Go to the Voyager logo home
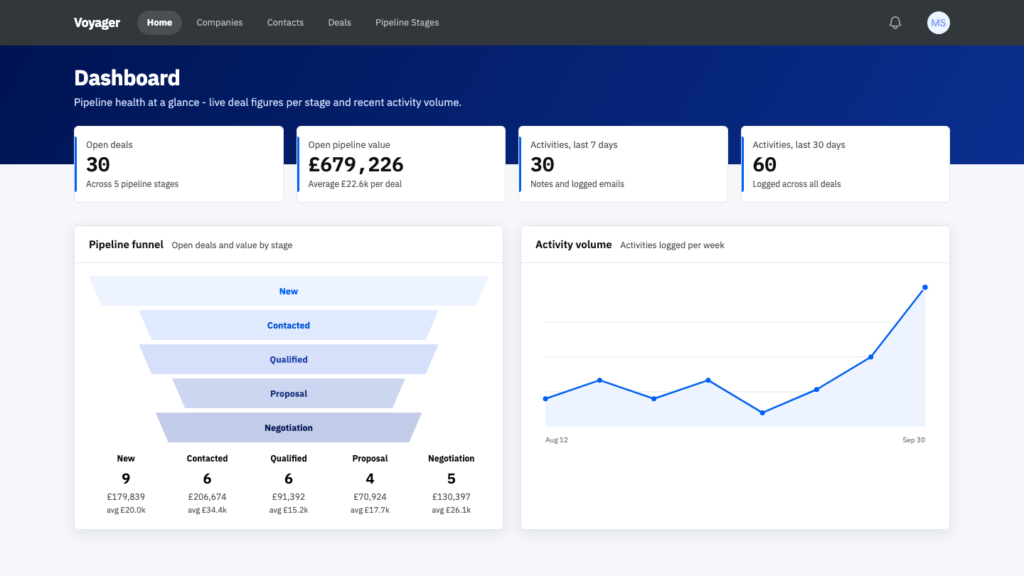Screen dimensions: 1024x576 coord(97,23)
